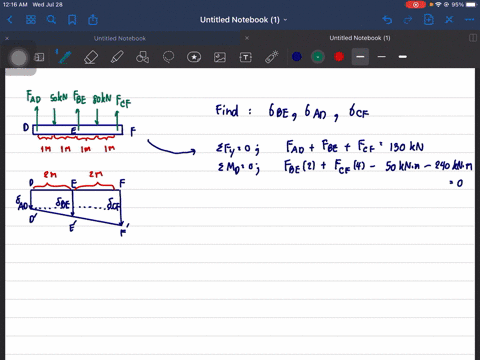Screen dimensions: 480x360
Task: Open the share/export icon
Action: [x=93, y=20]
